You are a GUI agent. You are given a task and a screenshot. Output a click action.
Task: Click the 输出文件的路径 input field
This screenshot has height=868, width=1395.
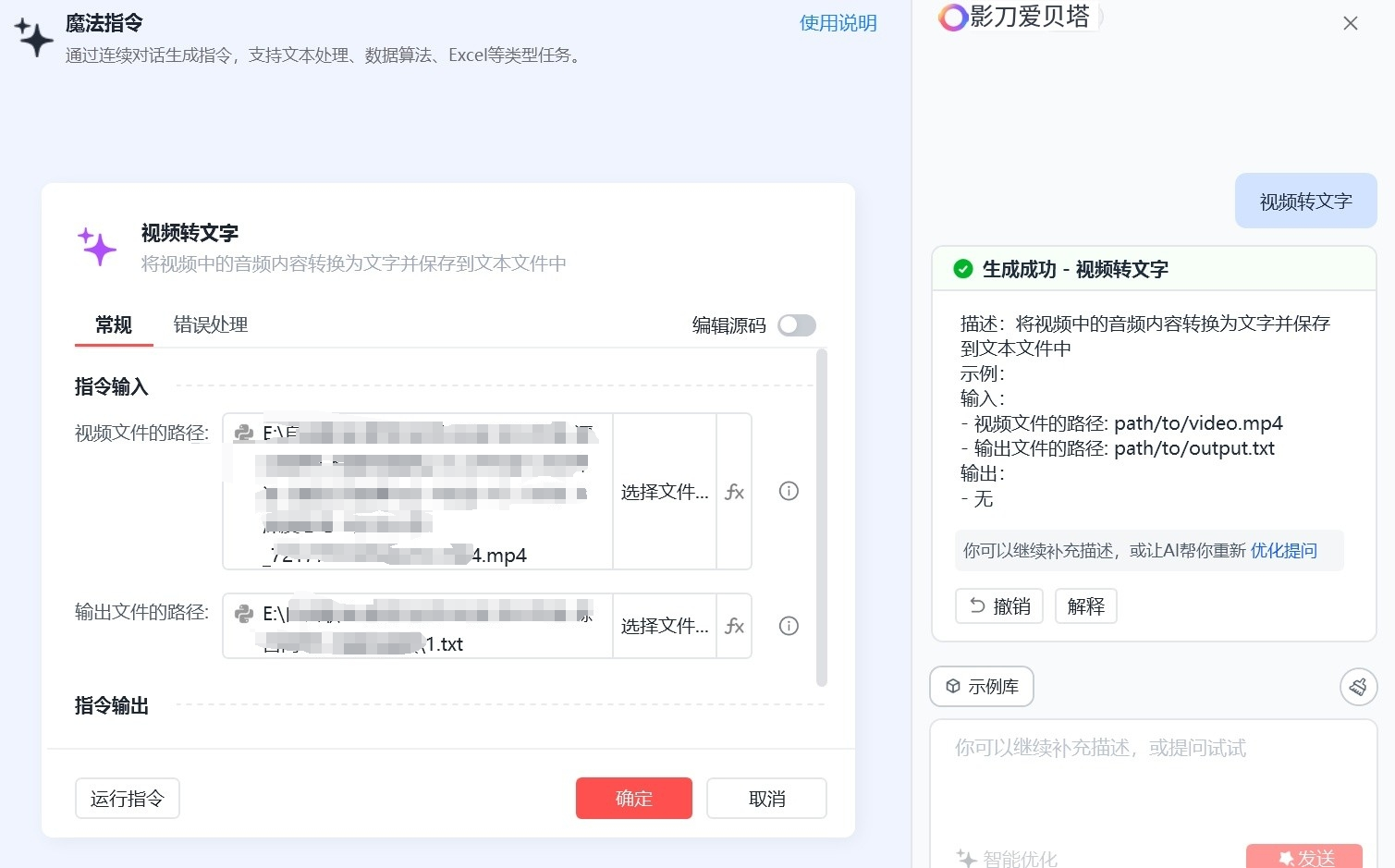click(x=418, y=626)
